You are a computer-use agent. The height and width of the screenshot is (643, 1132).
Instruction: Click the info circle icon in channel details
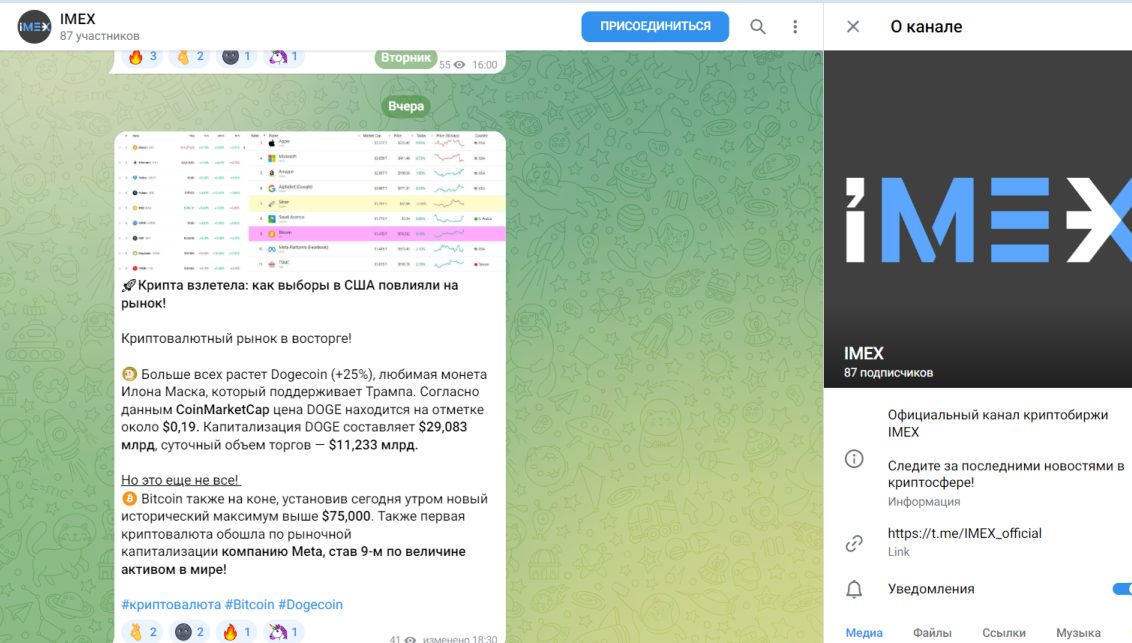coord(854,459)
